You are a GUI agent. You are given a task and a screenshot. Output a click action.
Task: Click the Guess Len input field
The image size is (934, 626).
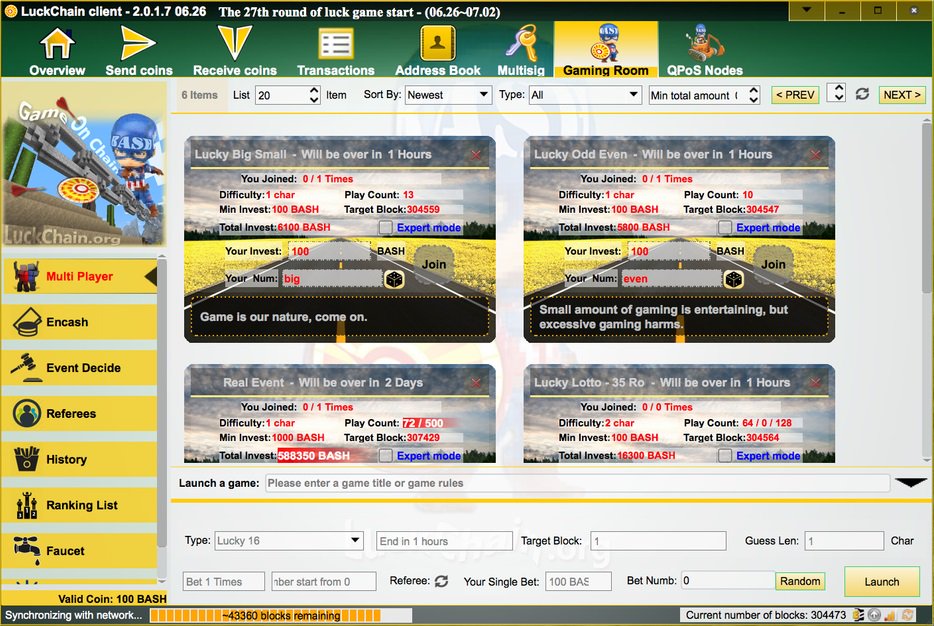843,541
